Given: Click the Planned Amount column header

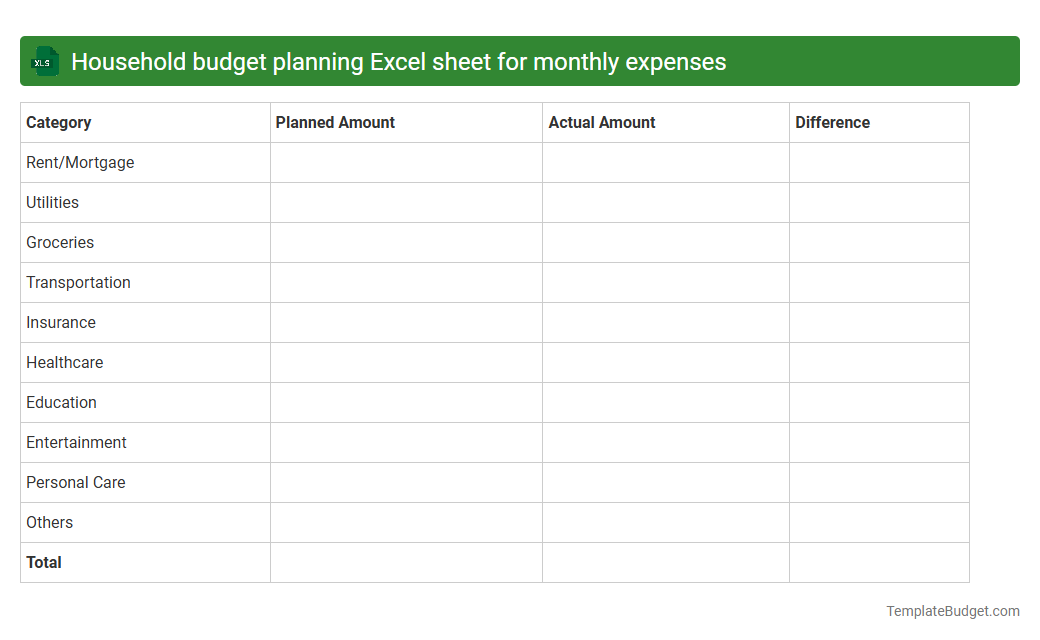Looking at the screenshot, I should 335,122.
